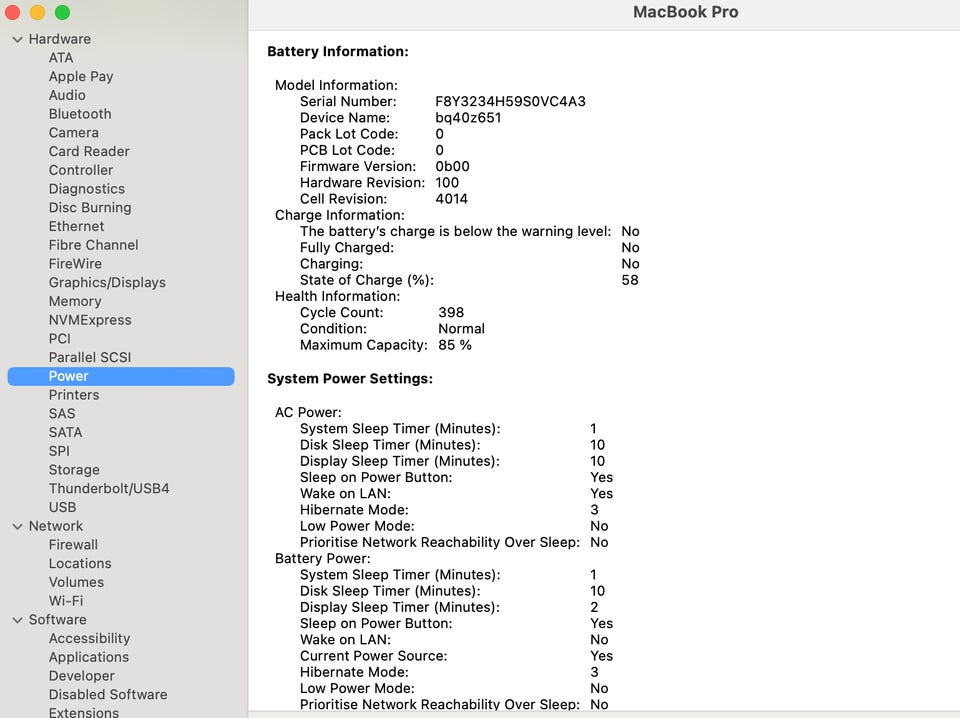This screenshot has height=718, width=960.
Task: Select Camera in the sidebar
Action: pos(73,133)
